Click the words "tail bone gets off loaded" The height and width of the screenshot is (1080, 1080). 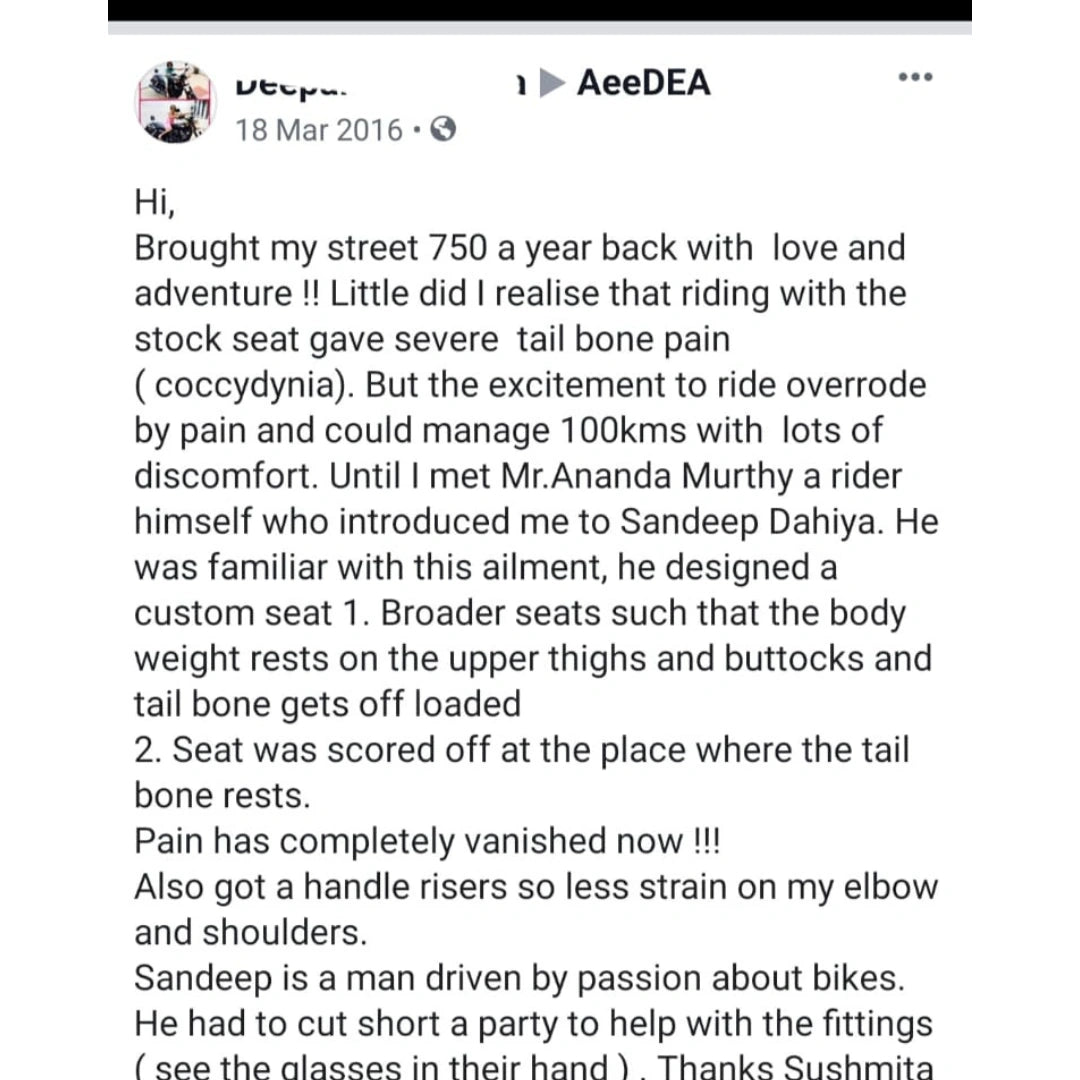point(327,705)
